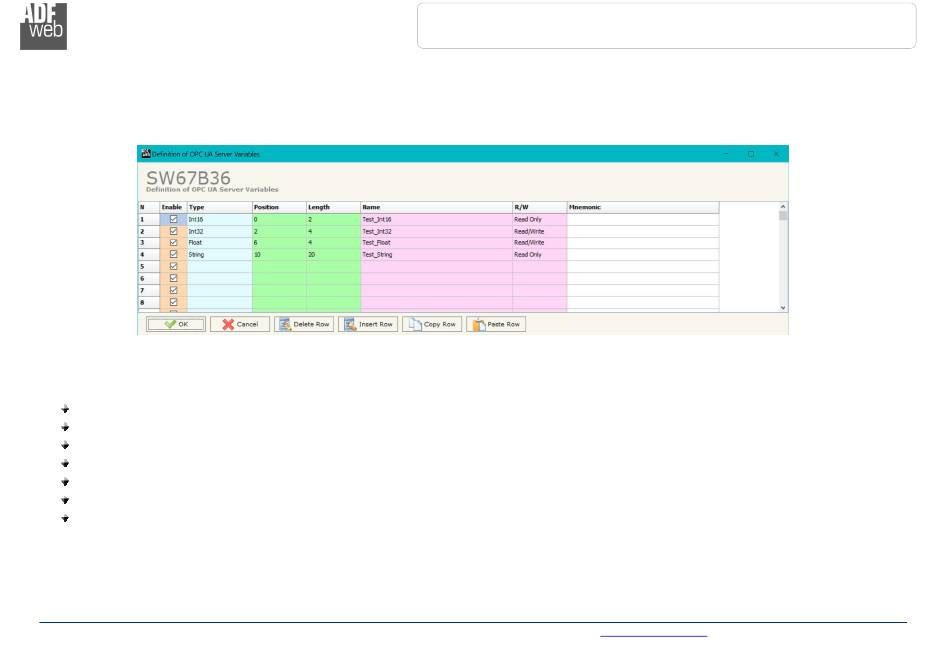Maximize the OPC UA Server Variables window

pos(751,154)
